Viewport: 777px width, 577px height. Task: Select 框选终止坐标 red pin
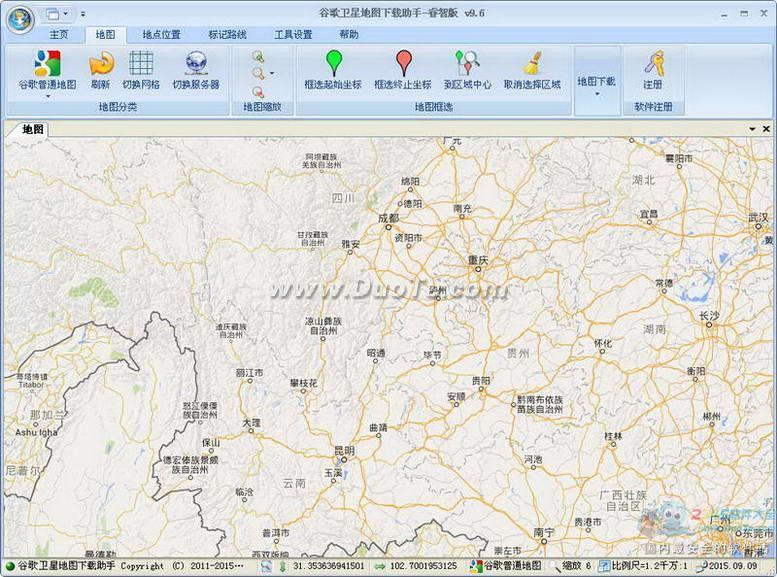tap(404, 62)
